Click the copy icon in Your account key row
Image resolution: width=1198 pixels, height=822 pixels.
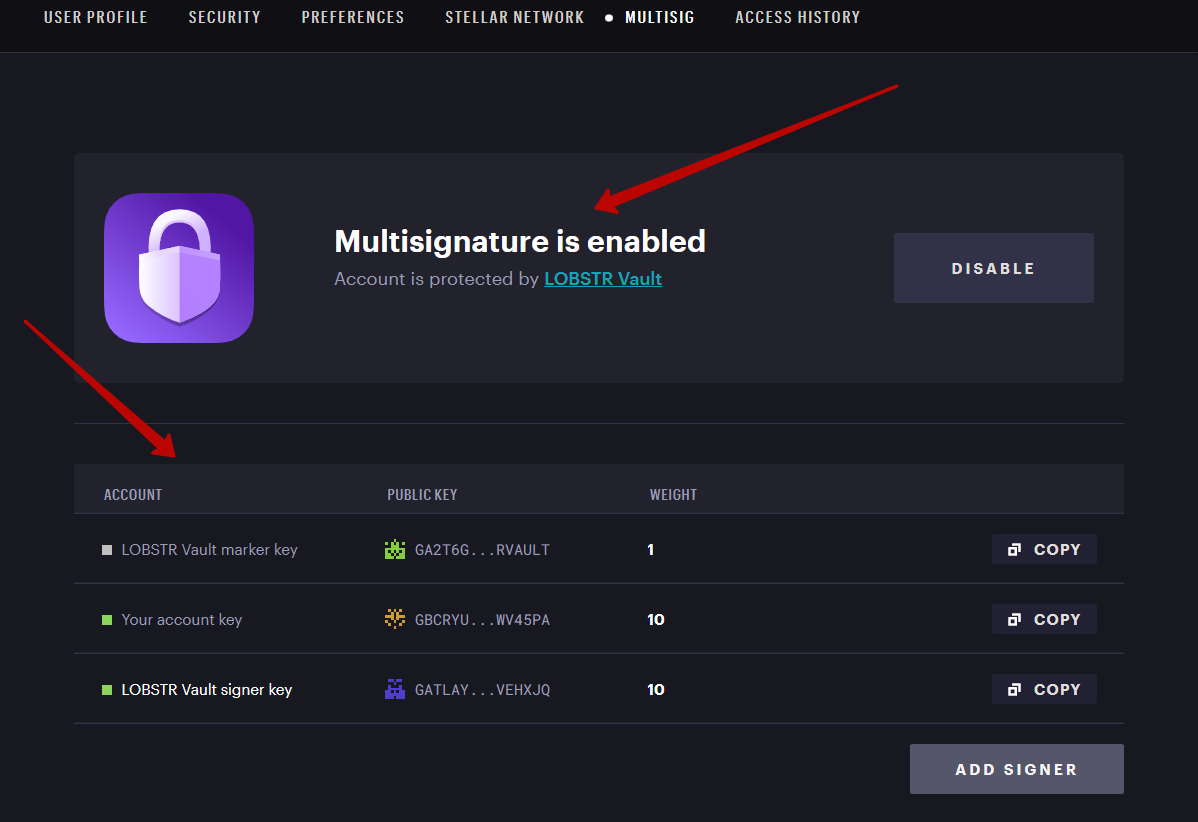(1014, 620)
